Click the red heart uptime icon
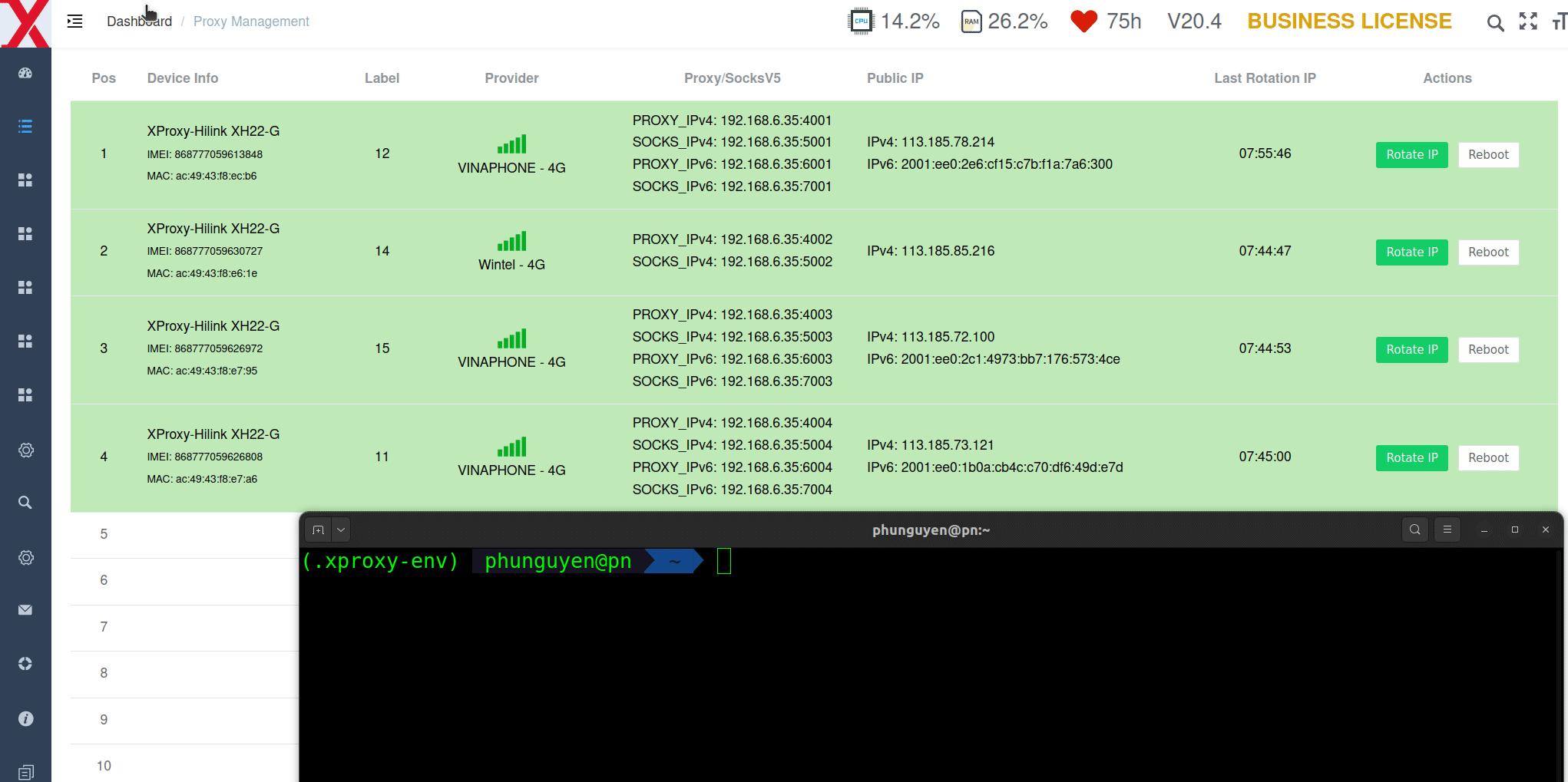The height and width of the screenshot is (782, 1568). coord(1083,21)
